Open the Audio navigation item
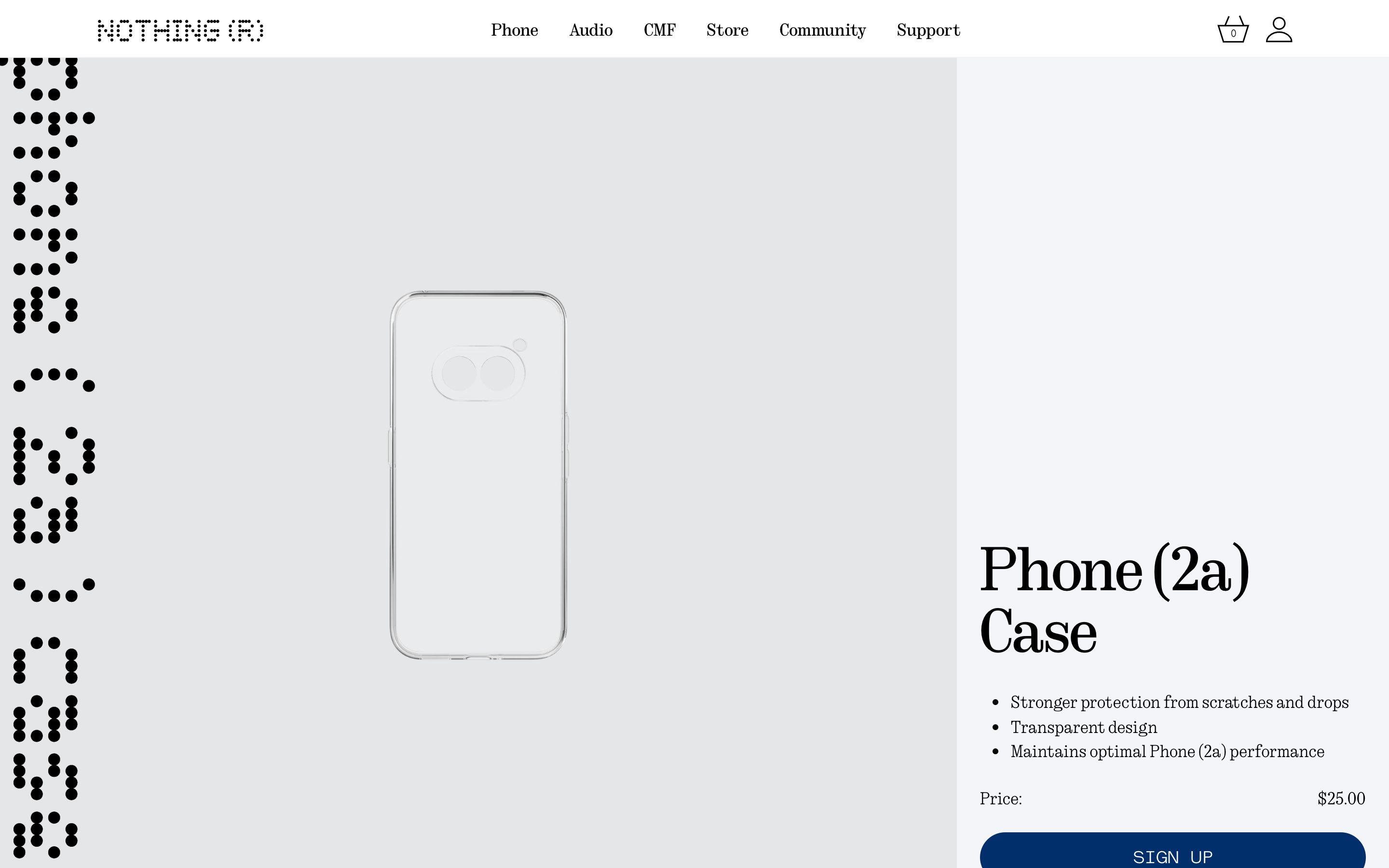1389x868 pixels. pos(591,30)
